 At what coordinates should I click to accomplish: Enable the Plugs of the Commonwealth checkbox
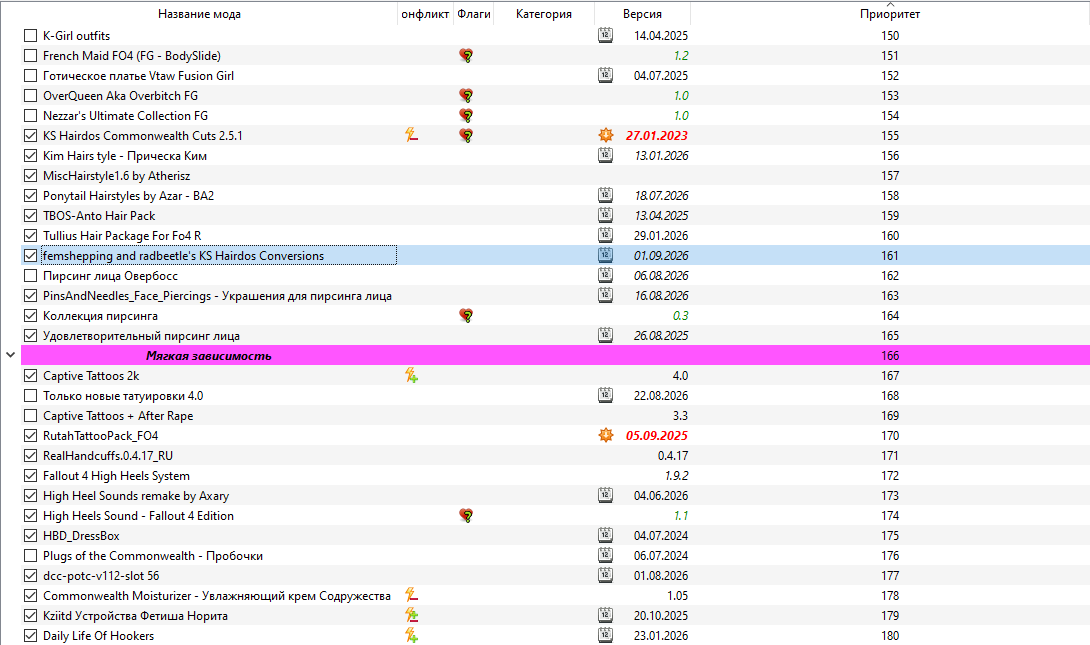tap(31, 556)
